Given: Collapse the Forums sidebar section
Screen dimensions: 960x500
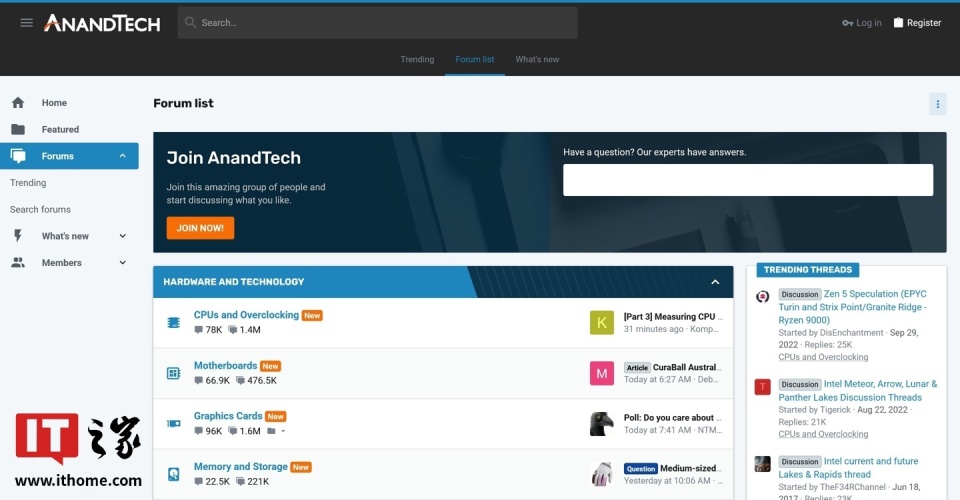Looking at the screenshot, I should [123, 156].
